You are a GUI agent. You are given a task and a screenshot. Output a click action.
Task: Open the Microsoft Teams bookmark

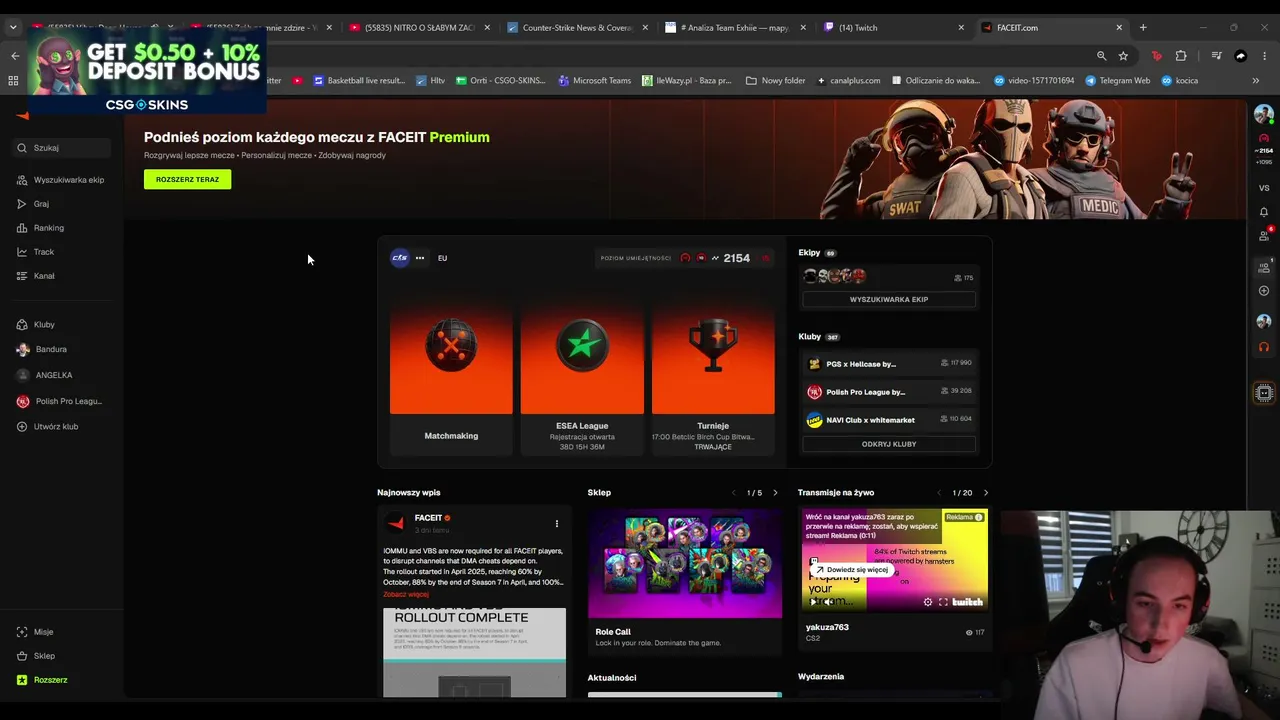click(594, 81)
